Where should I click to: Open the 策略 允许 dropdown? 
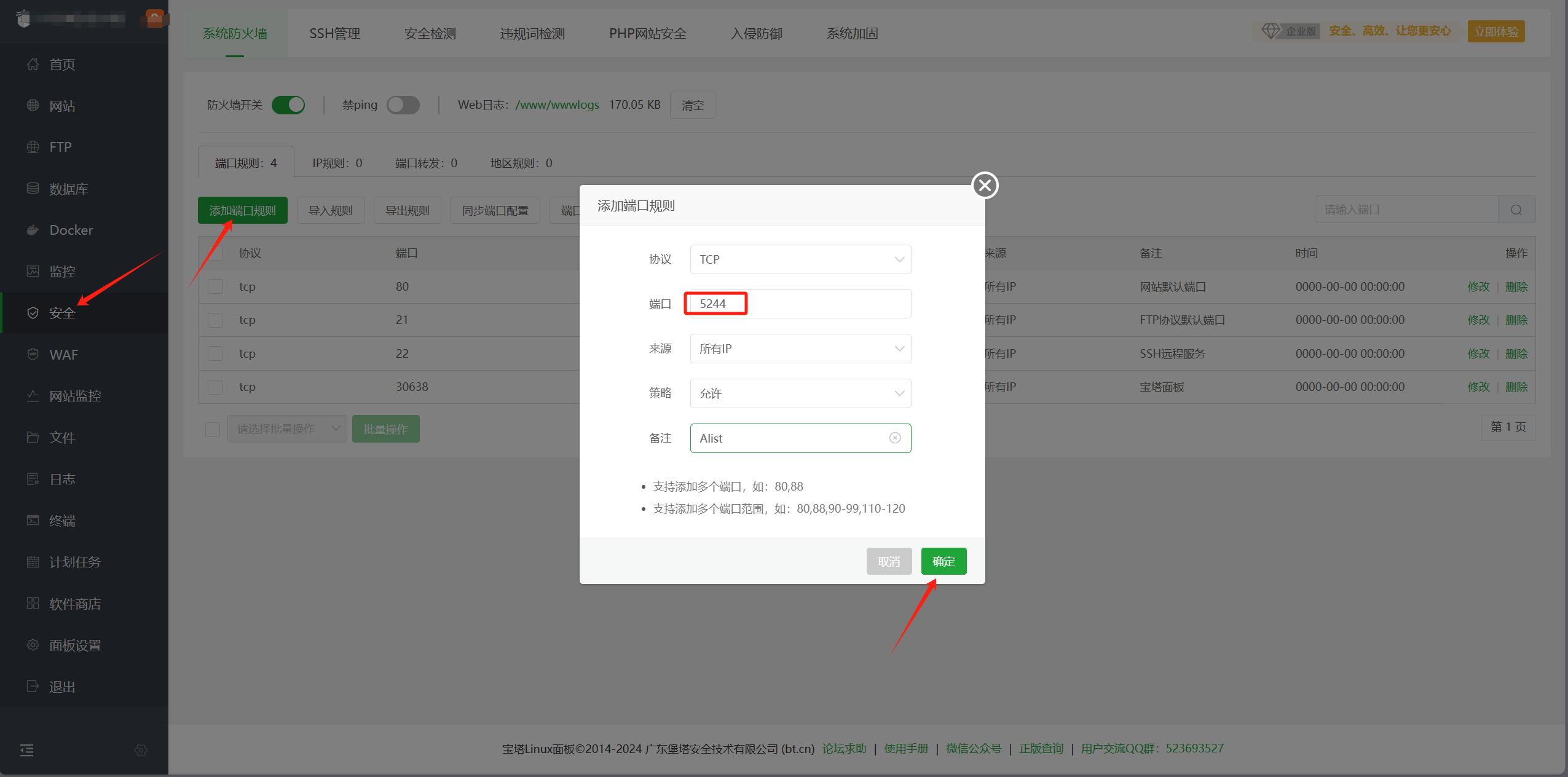[800, 393]
